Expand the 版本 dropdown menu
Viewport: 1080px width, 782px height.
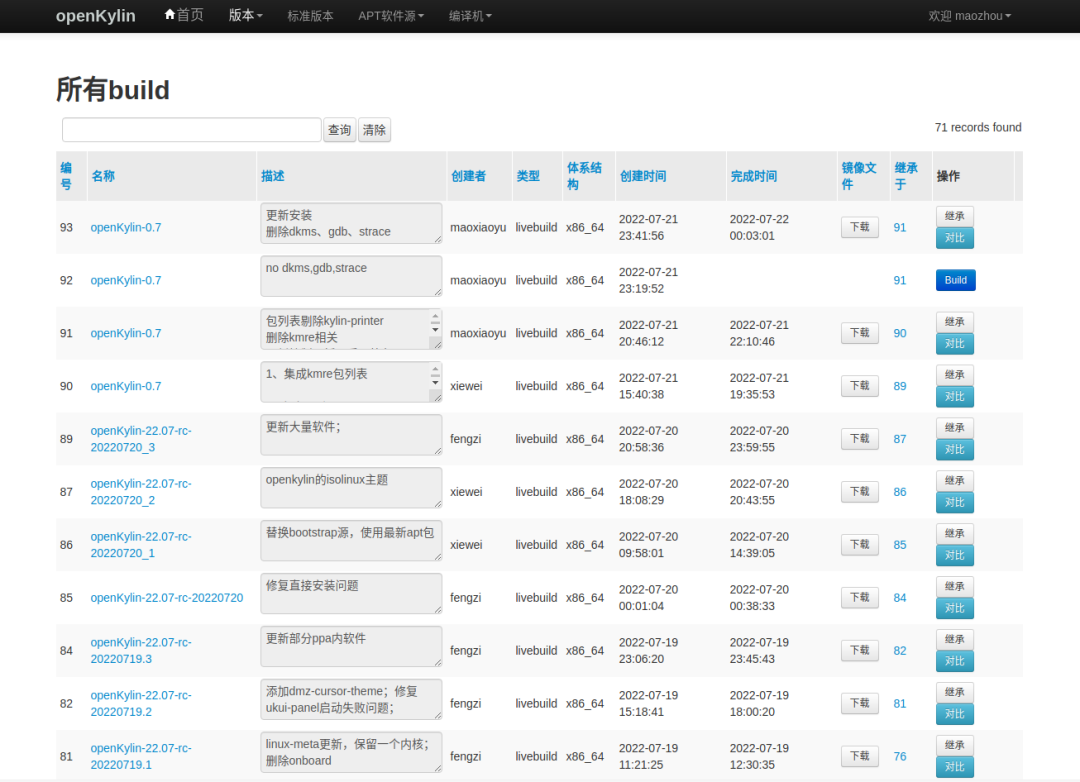tap(245, 15)
